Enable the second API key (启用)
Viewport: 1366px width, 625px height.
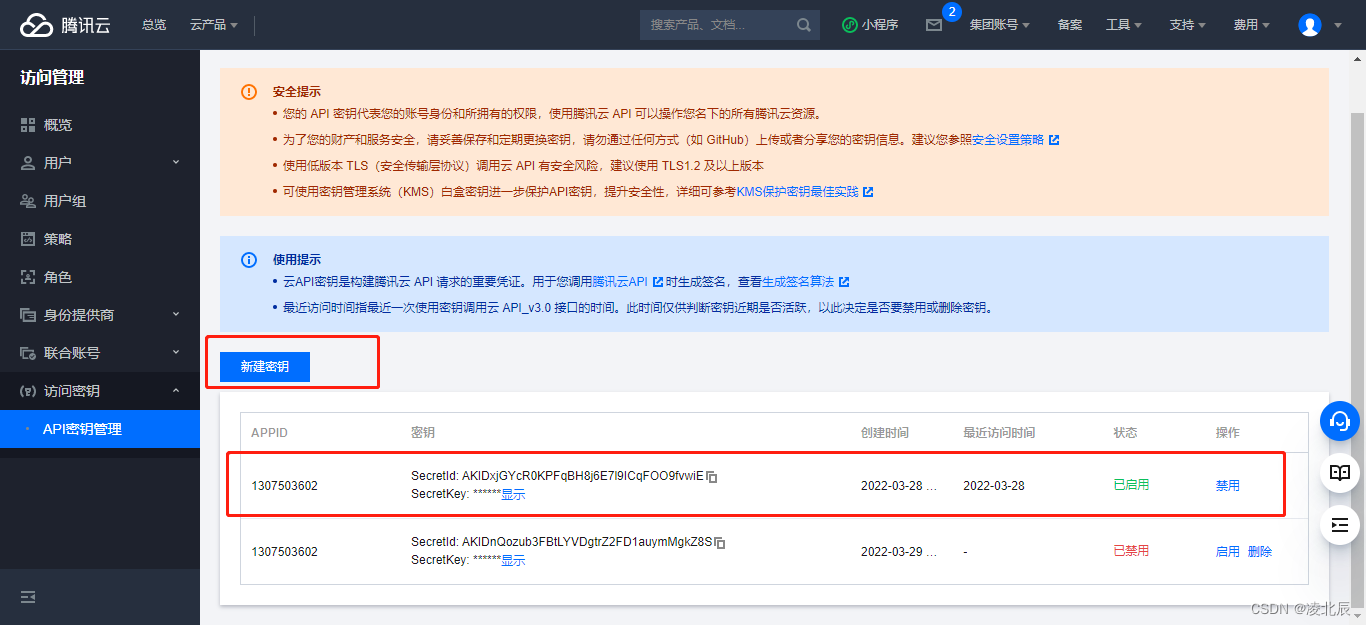(1227, 552)
